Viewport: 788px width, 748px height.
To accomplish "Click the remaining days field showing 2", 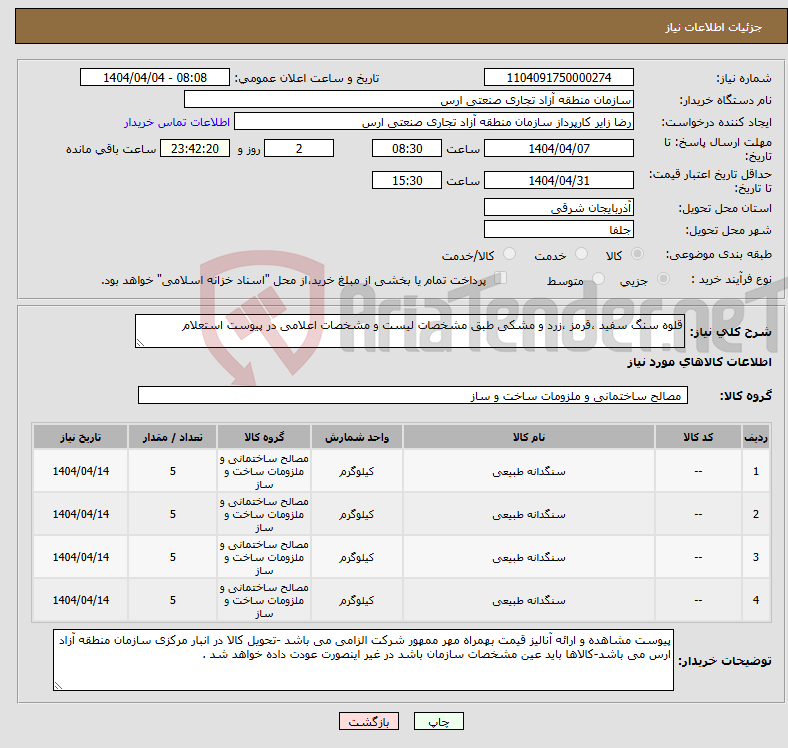I will [299, 148].
